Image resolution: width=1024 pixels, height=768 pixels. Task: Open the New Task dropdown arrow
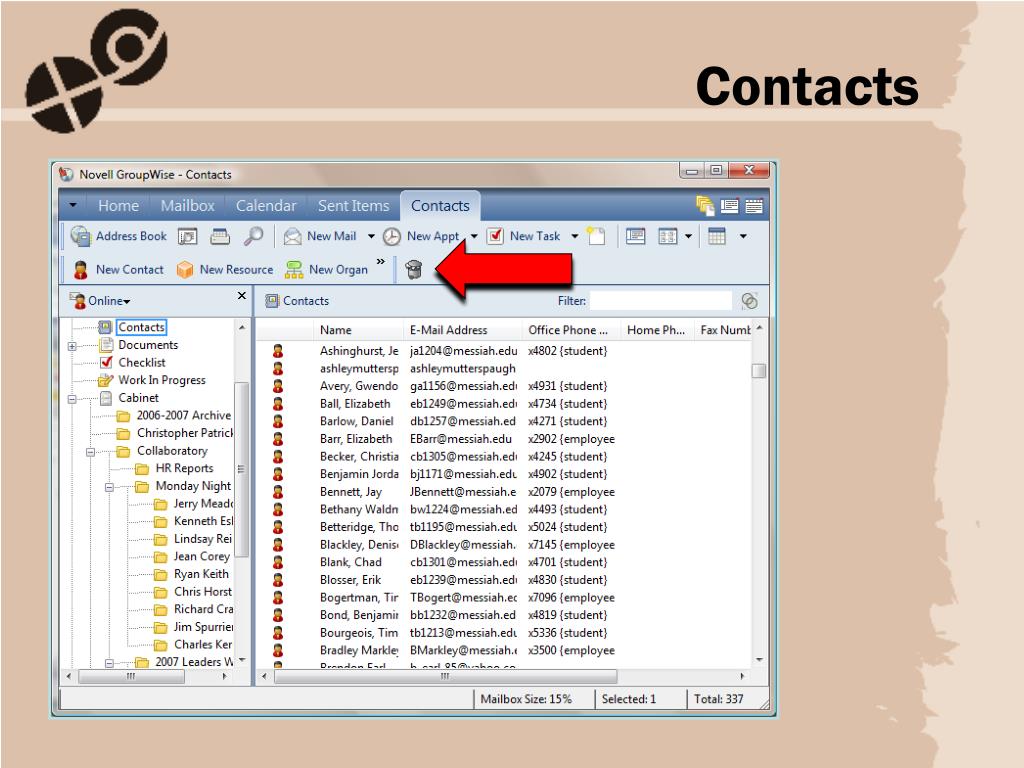(x=575, y=236)
